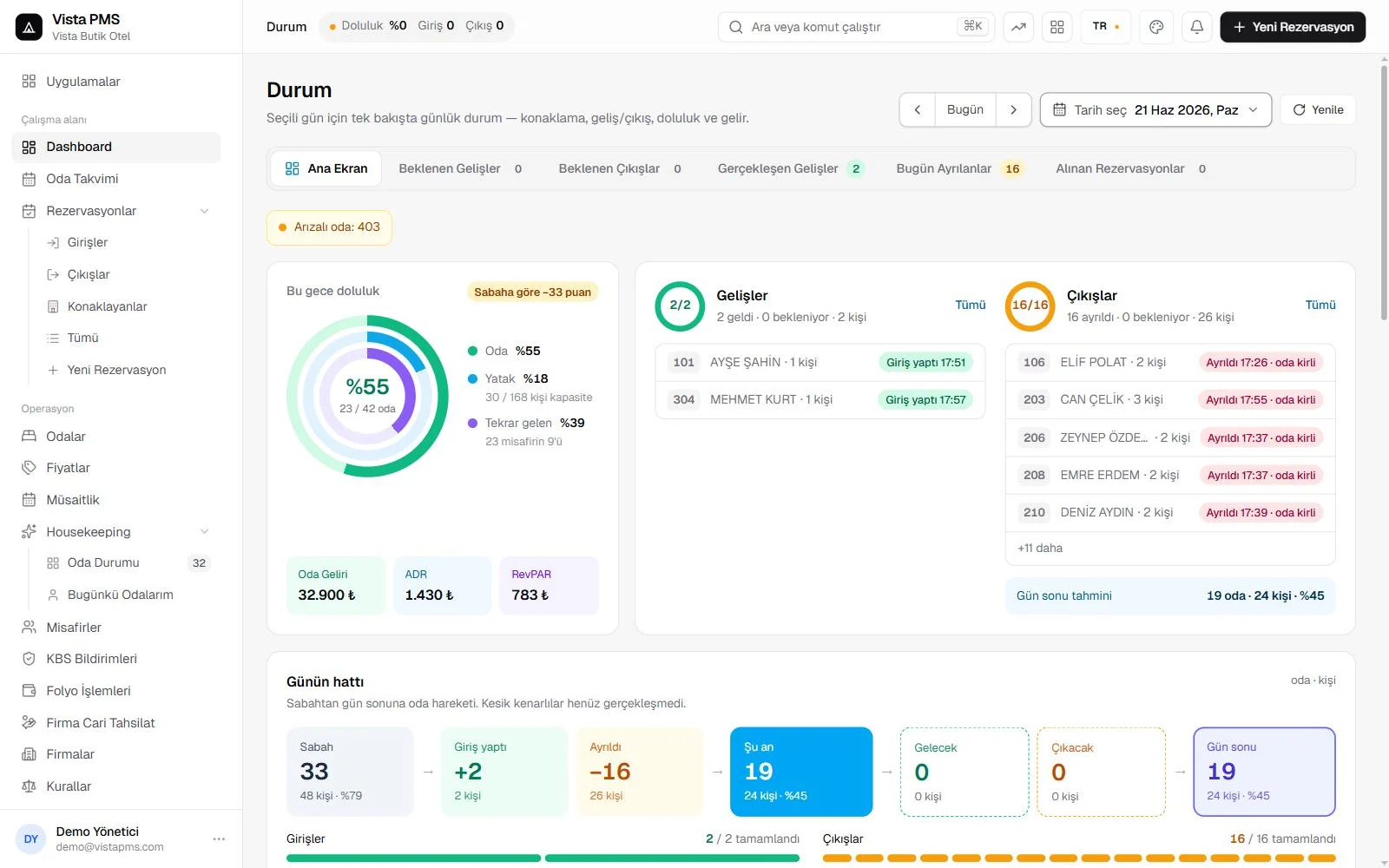This screenshot has height=868, width=1389.
Task: Open the Tarih seç date dropdown
Action: point(1155,110)
